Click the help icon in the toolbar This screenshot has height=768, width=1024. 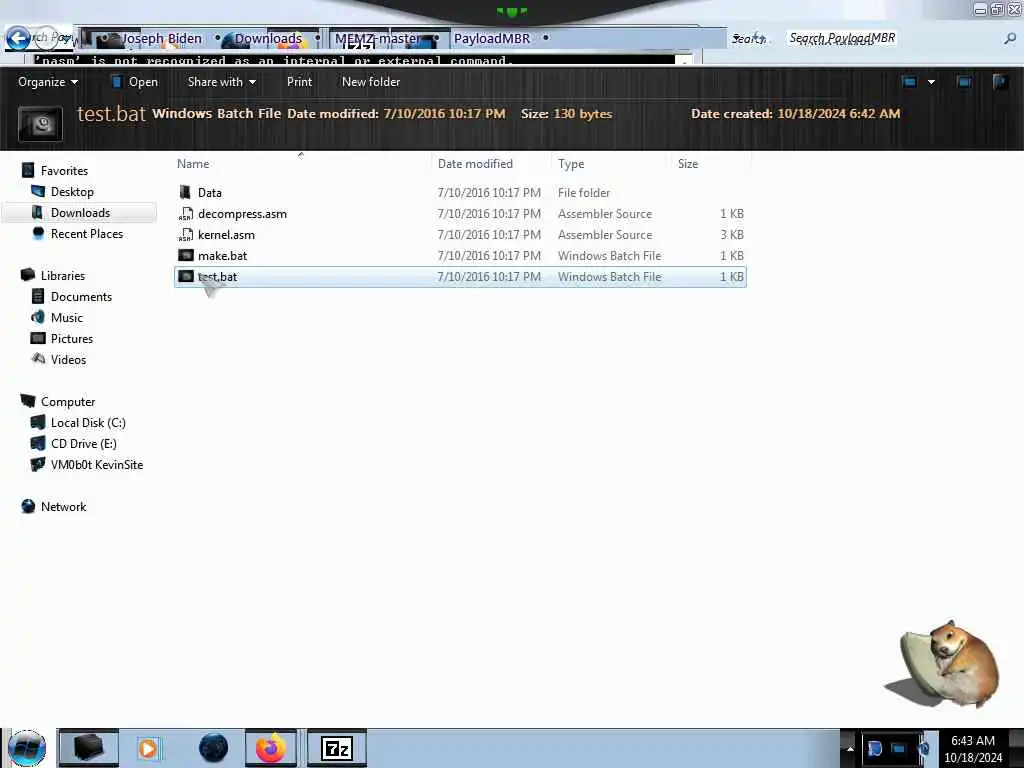pos(1000,82)
